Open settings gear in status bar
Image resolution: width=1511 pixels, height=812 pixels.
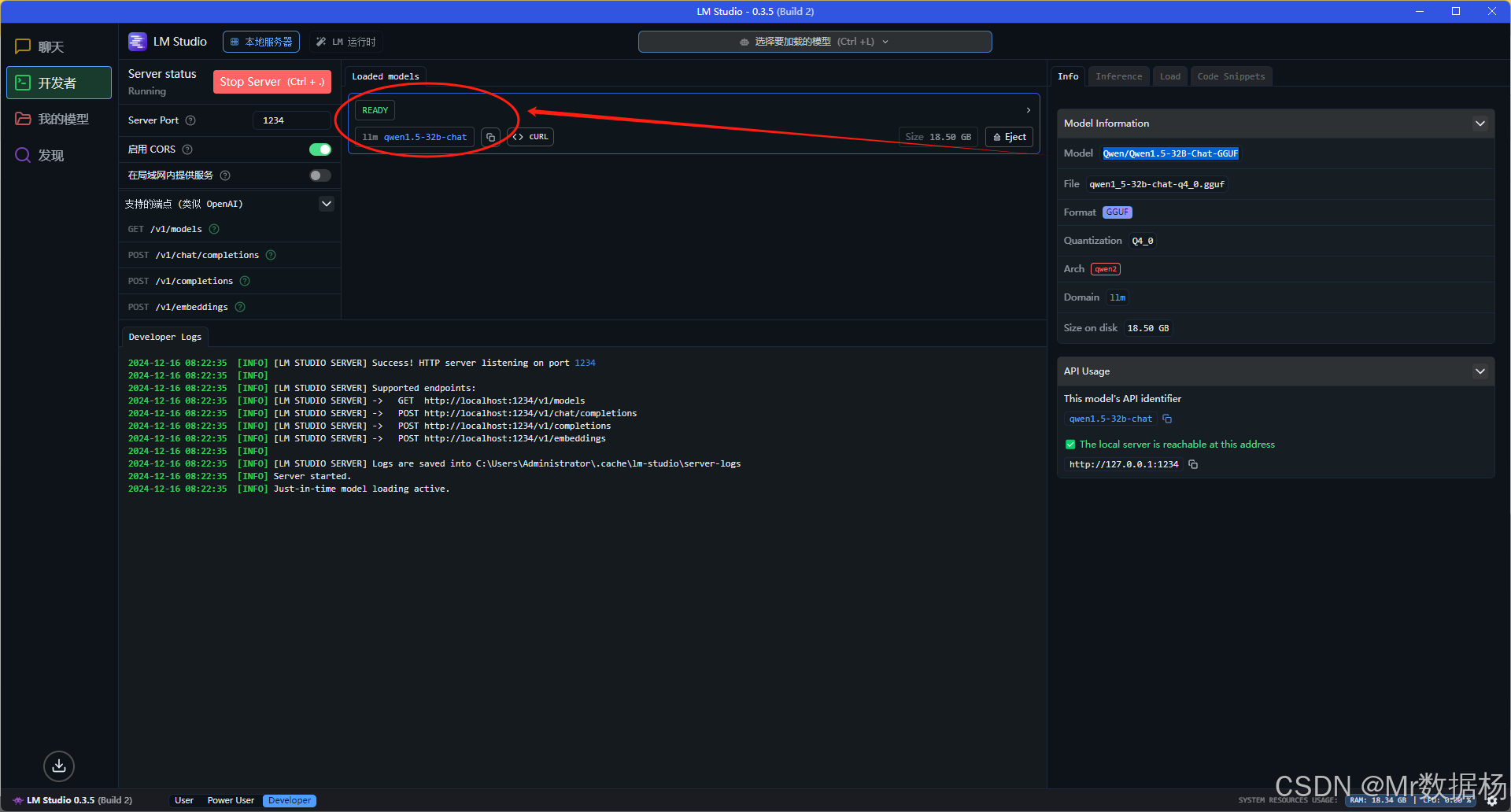pos(1492,801)
